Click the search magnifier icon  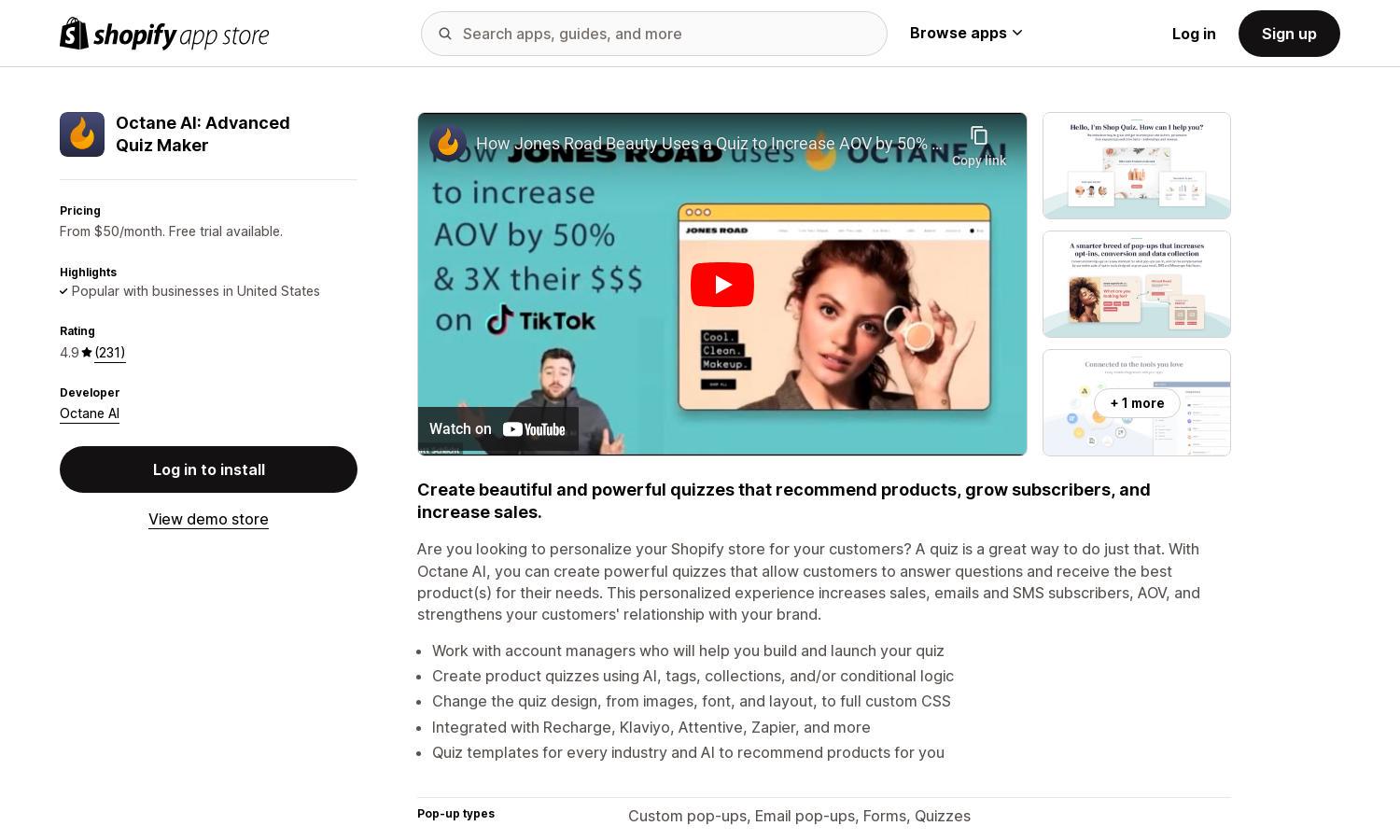tap(445, 34)
